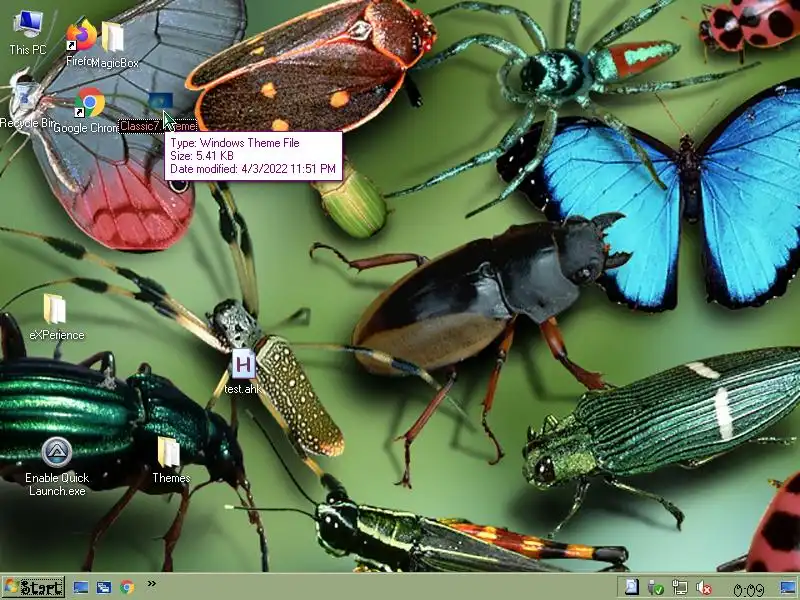Click the show desktop icon at taskbar's right end
Screen dimensions: 800x600
point(789,587)
